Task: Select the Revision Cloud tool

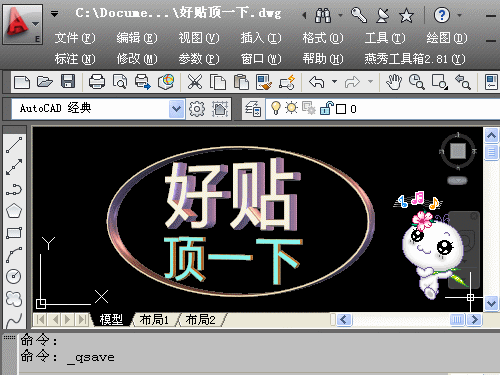Action: tap(14, 299)
